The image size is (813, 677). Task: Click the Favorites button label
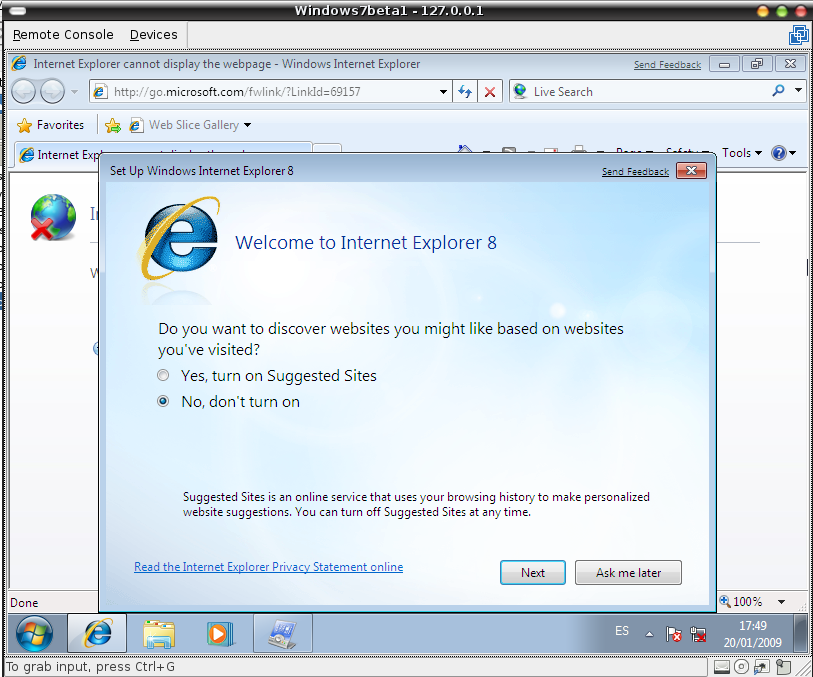[60, 125]
